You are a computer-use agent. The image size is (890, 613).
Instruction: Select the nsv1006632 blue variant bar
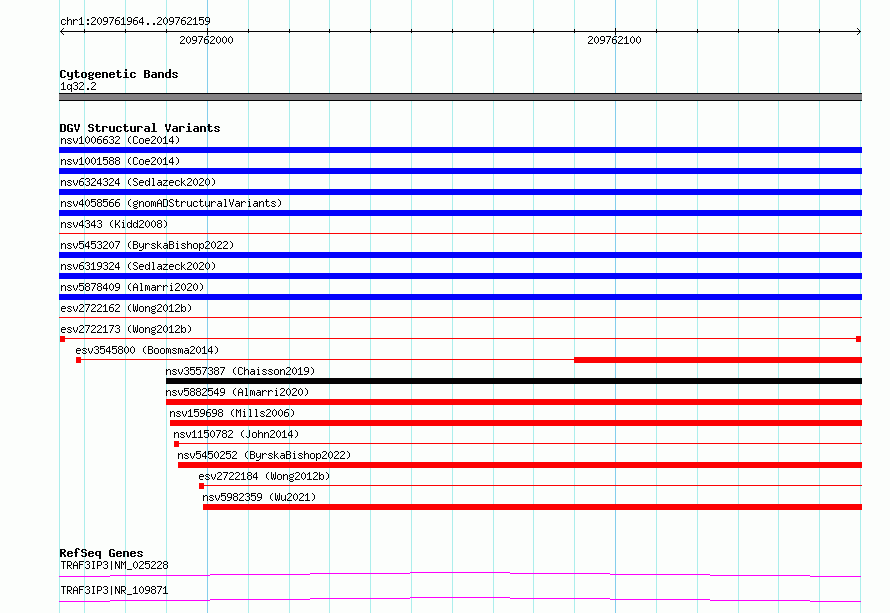460,150
